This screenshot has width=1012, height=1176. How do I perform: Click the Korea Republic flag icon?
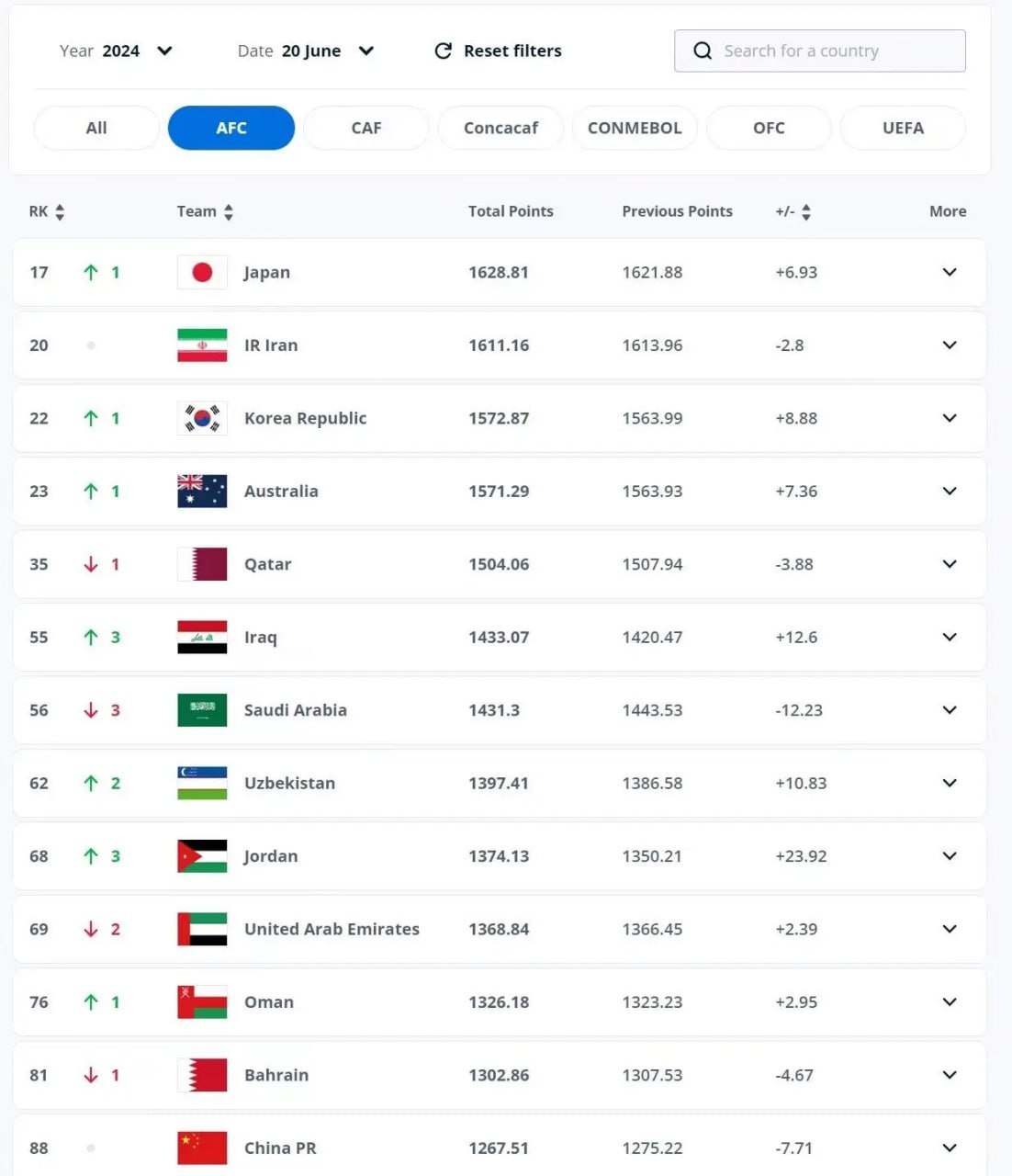[202, 418]
